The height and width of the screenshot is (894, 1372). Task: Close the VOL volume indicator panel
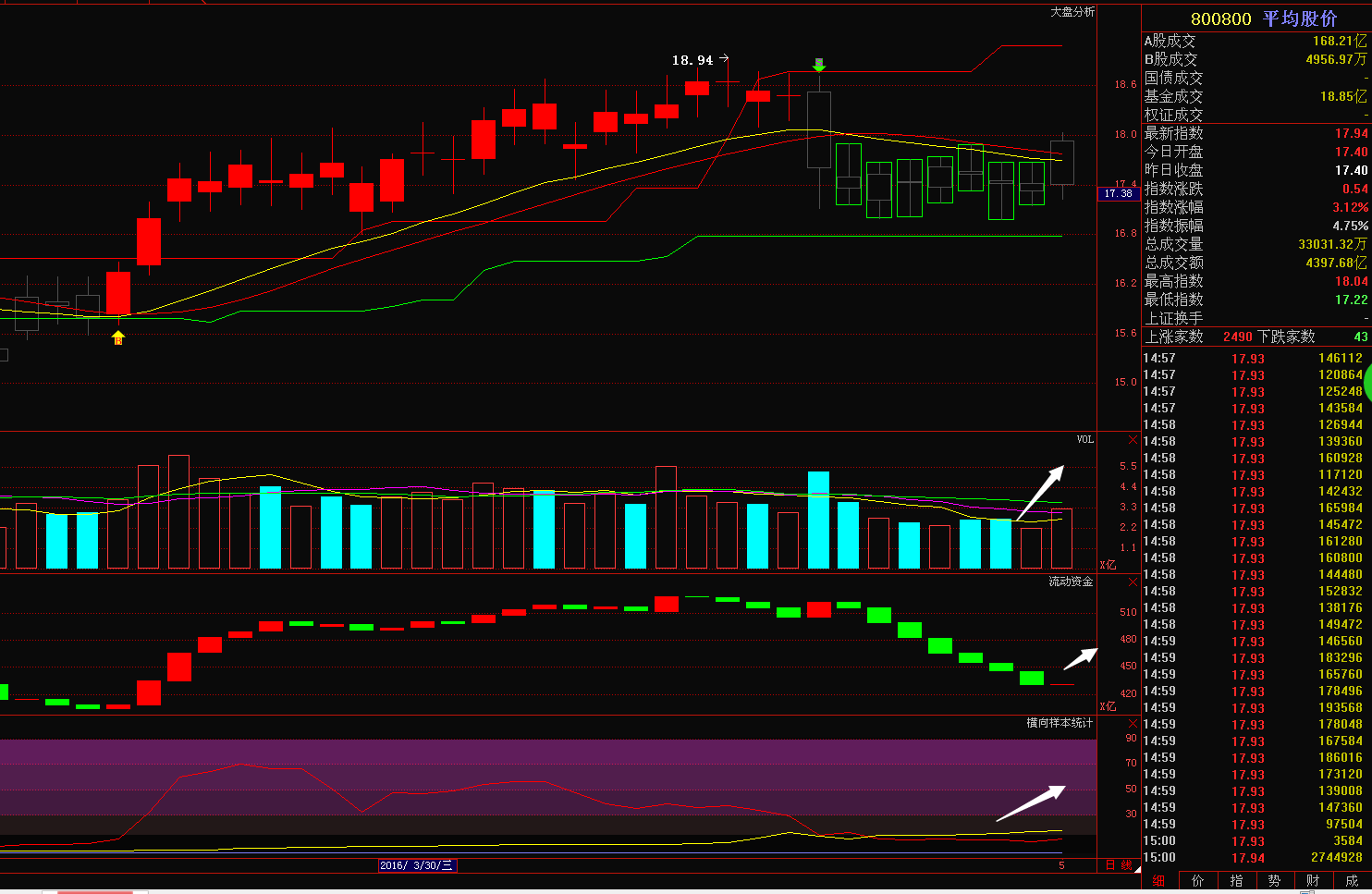point(1133,440)
